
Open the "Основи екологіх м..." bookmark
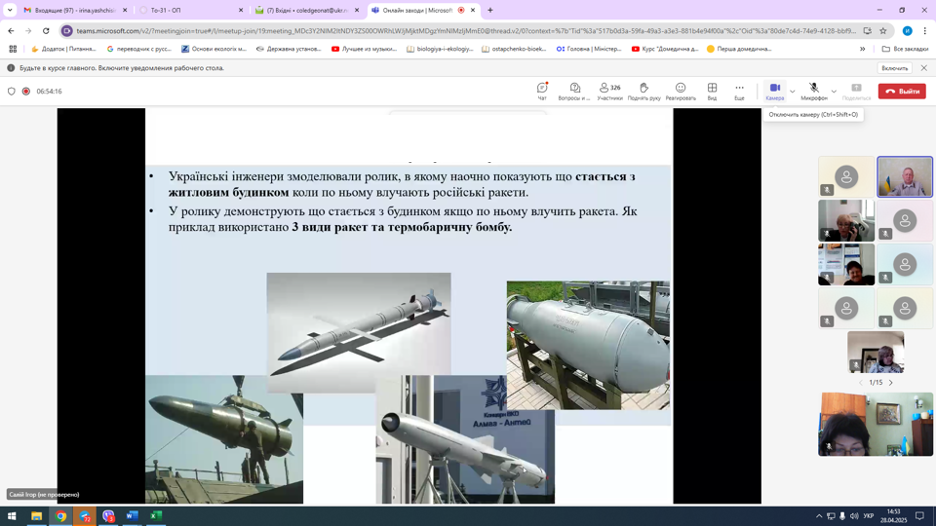pyautogui.click(x=214, y=49)
